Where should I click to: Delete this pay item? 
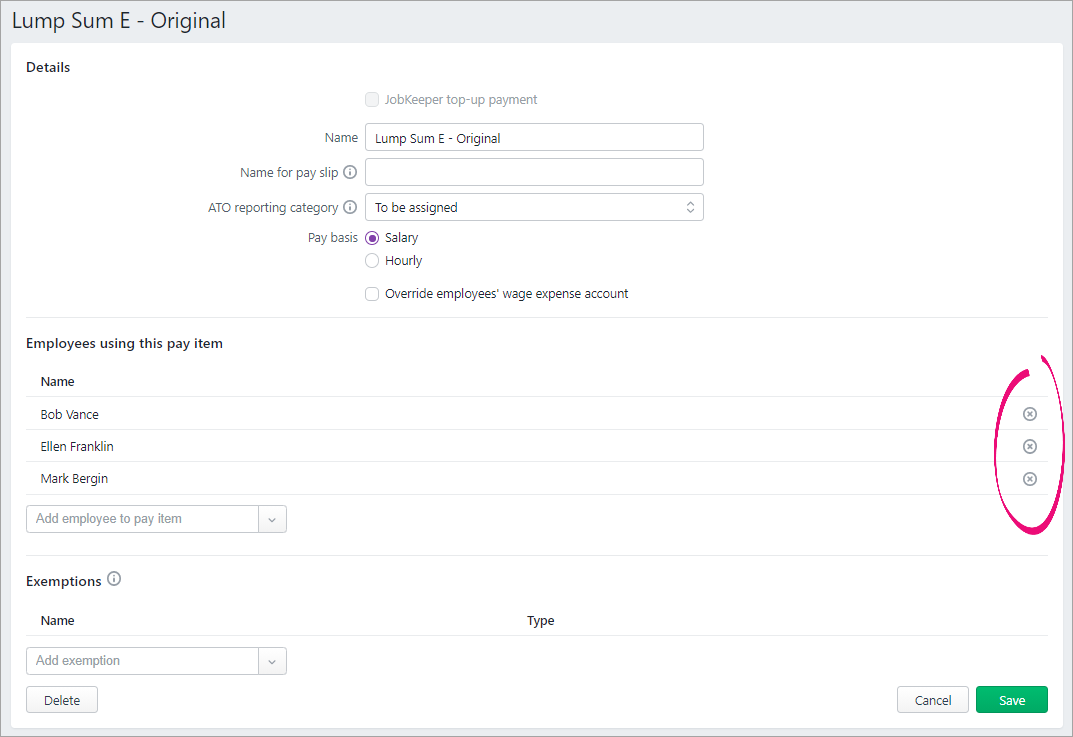(62, 700)
